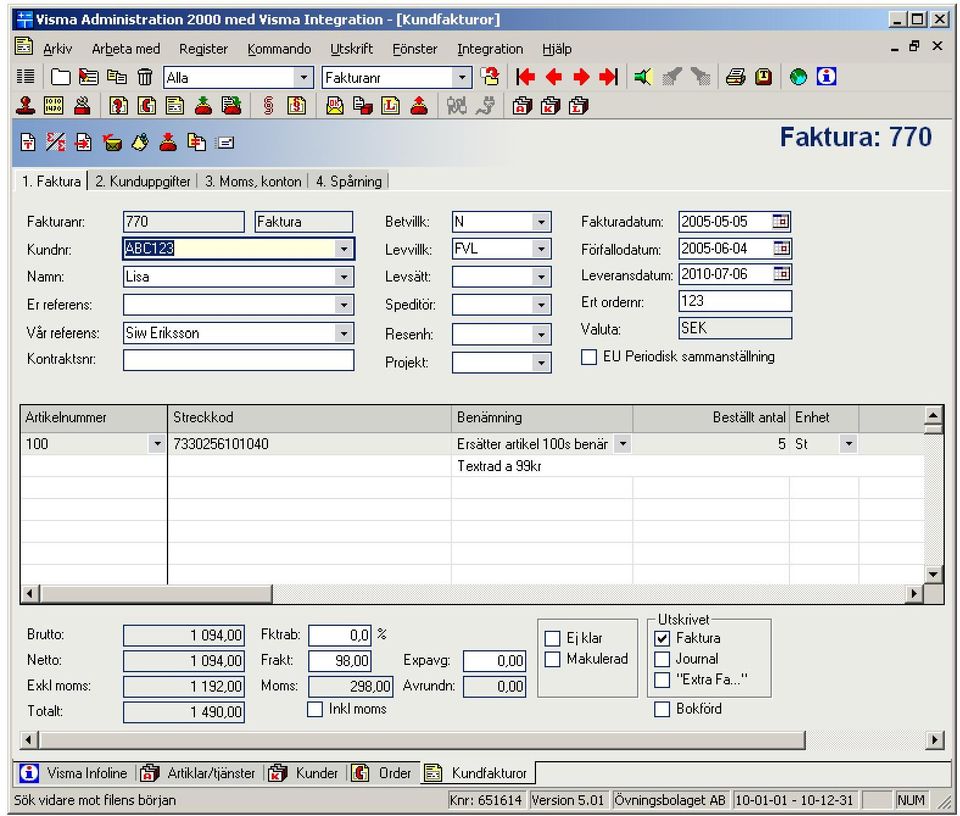Screen dimensions: 960x816
Task: Click the green megaphone icon
Action: (x=643, y=77)
